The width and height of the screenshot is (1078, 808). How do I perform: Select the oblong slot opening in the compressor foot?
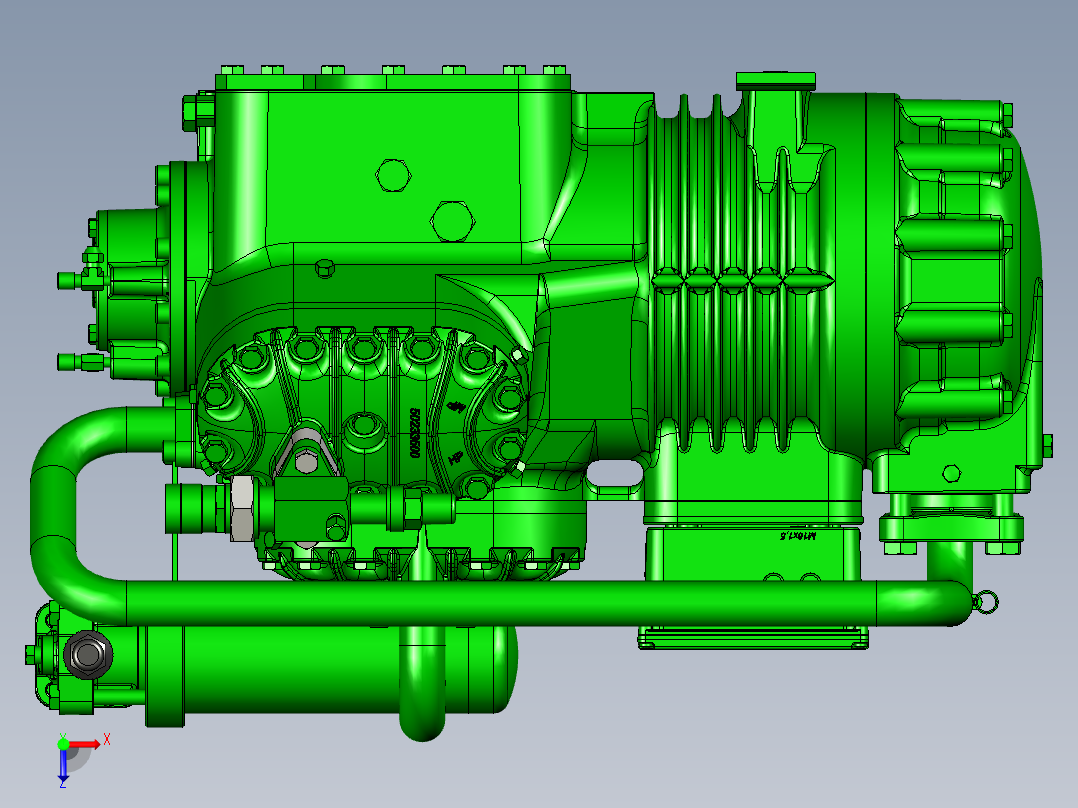[x=616, y=472]
